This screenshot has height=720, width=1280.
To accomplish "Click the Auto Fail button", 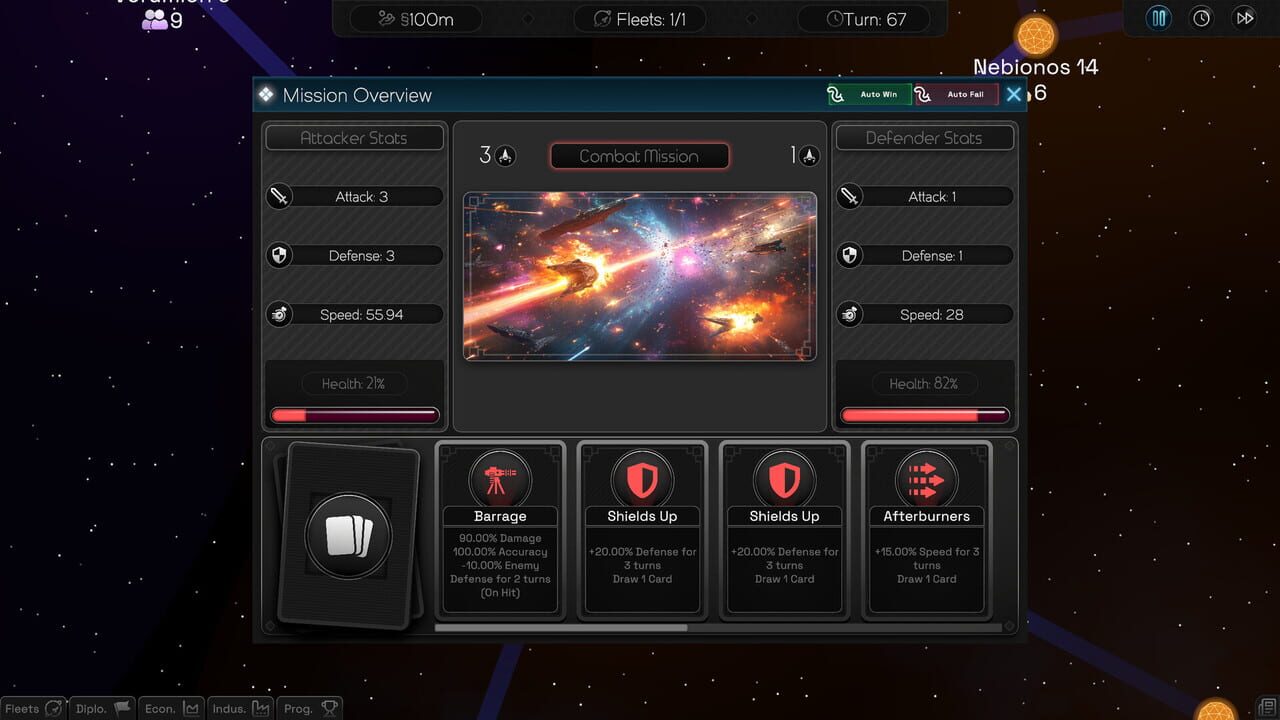I will [x=956, y=95].
